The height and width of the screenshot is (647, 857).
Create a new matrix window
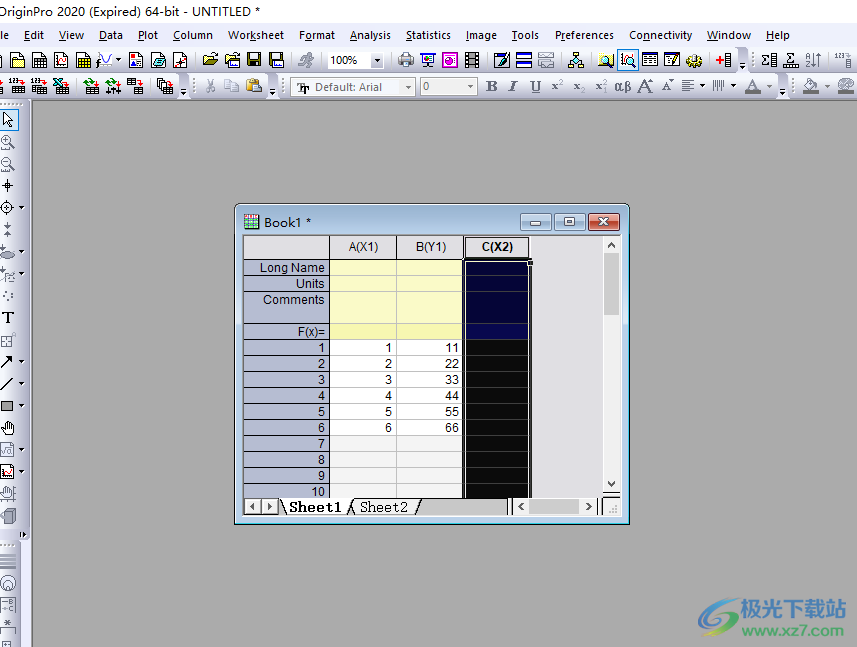point(83,60)
